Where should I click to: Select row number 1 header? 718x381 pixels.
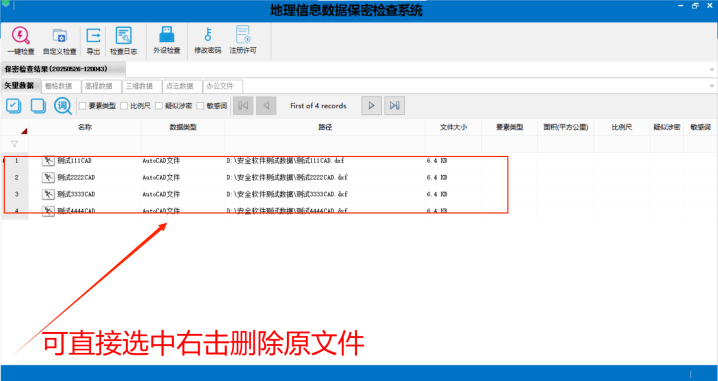pos(15,161)
